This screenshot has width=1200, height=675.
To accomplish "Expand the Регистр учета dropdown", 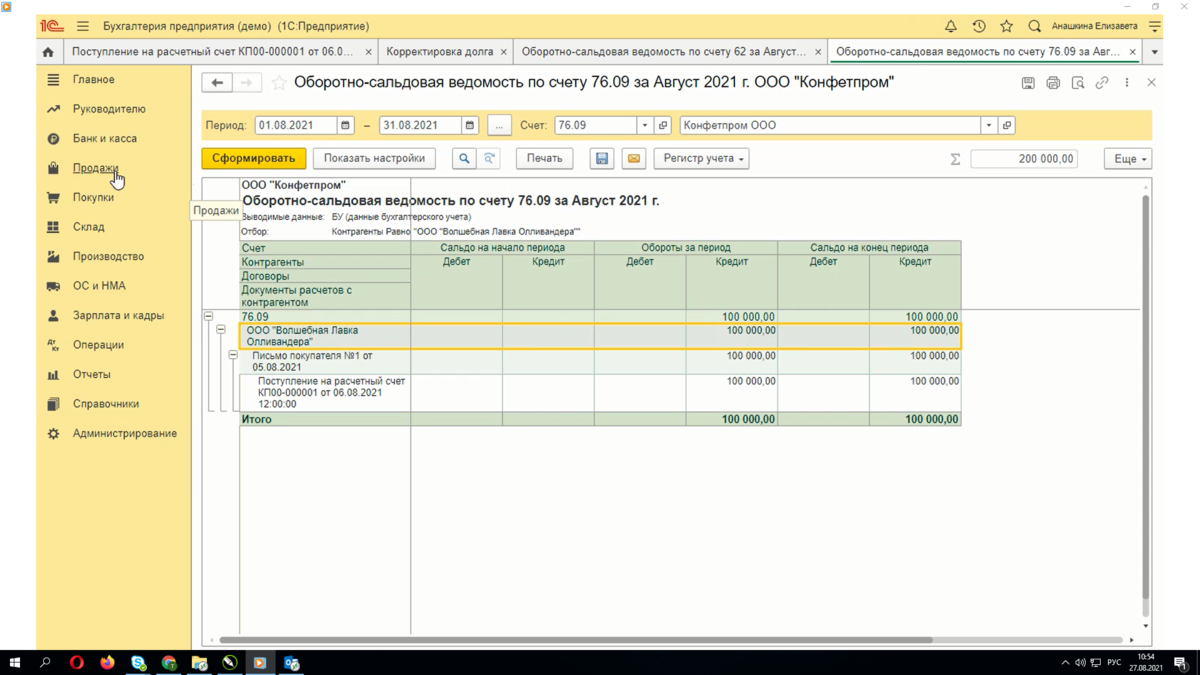I will (x=703, y=158).
